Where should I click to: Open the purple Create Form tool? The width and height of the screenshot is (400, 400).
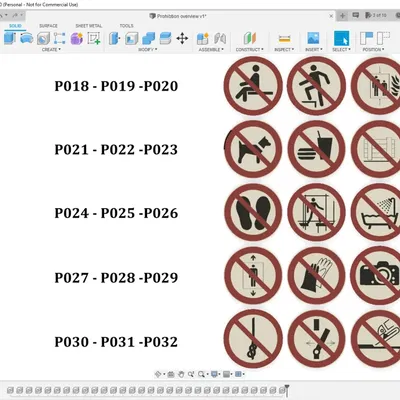[77, 38]
